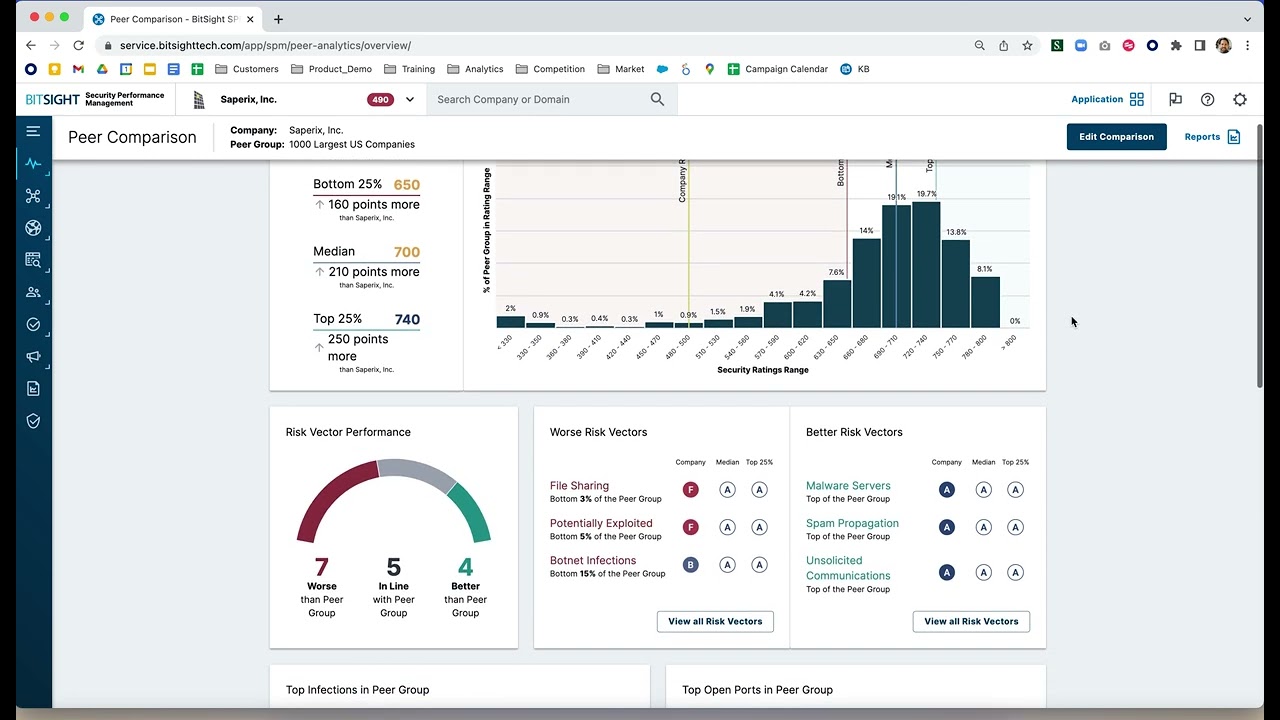Click the flag icon in header
Screen dimensions: 1280x720
point(1175,100)
